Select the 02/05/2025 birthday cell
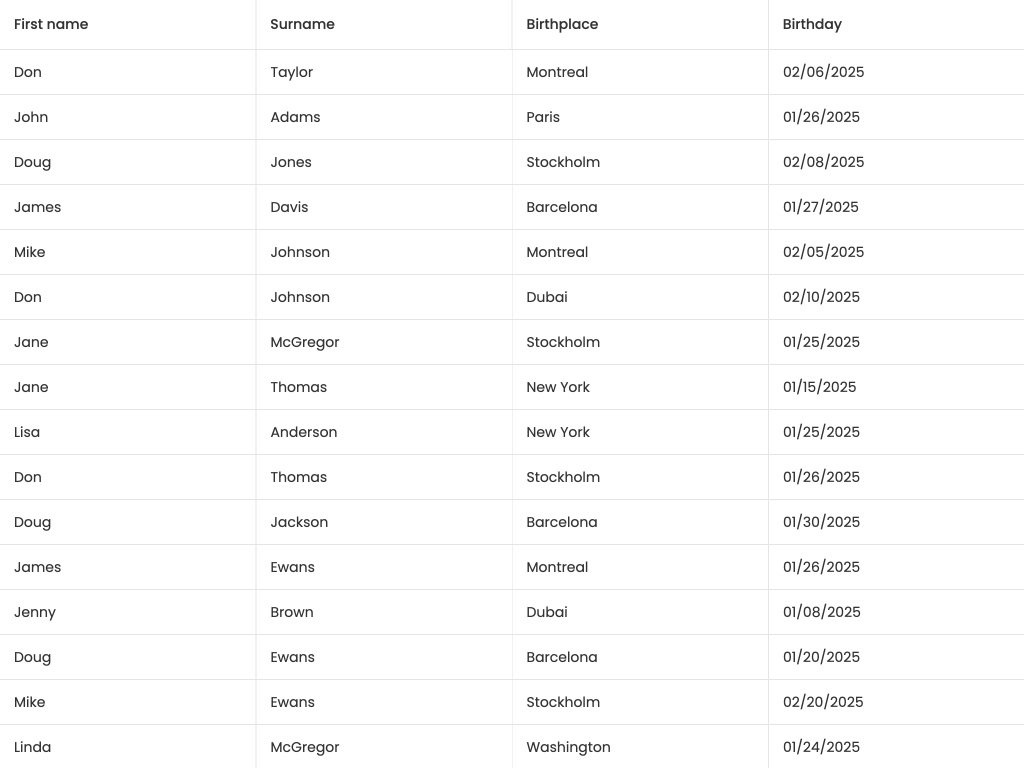This screenshot has width=1024, height=768. coord(823,252)
